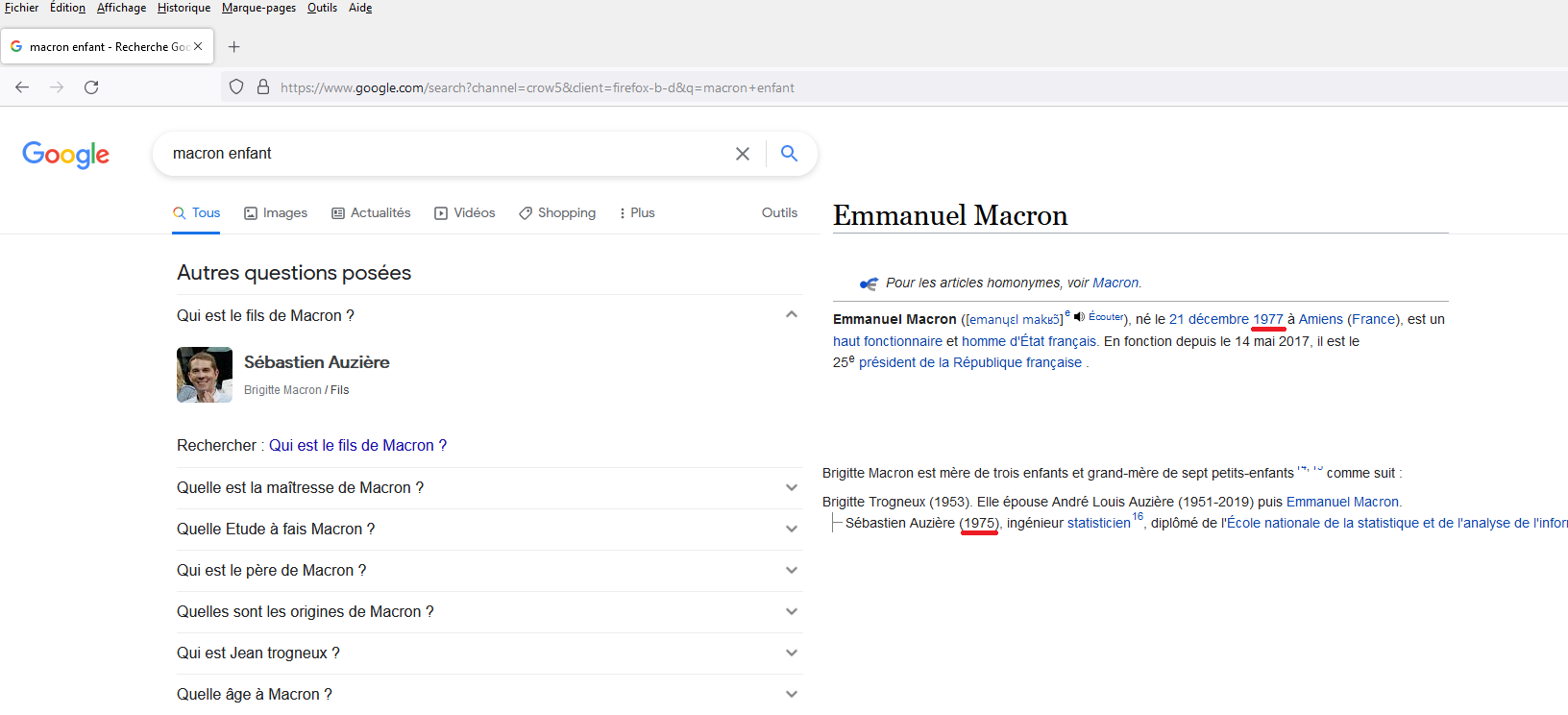Click the URL address bar
The width and height of the screenshot is (1568, 715).
click(894, 87)
